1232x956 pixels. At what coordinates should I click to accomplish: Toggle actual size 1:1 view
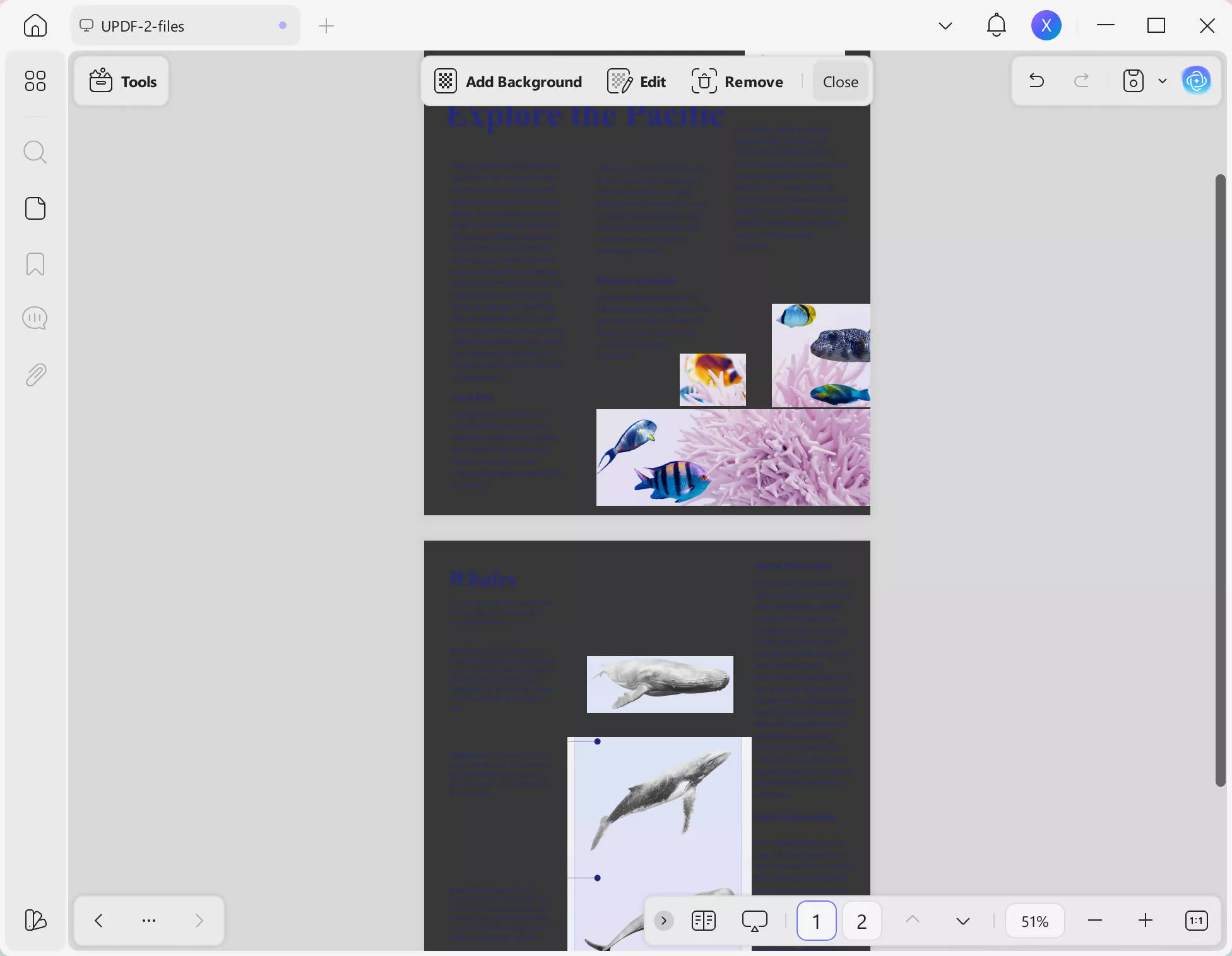1196,921
